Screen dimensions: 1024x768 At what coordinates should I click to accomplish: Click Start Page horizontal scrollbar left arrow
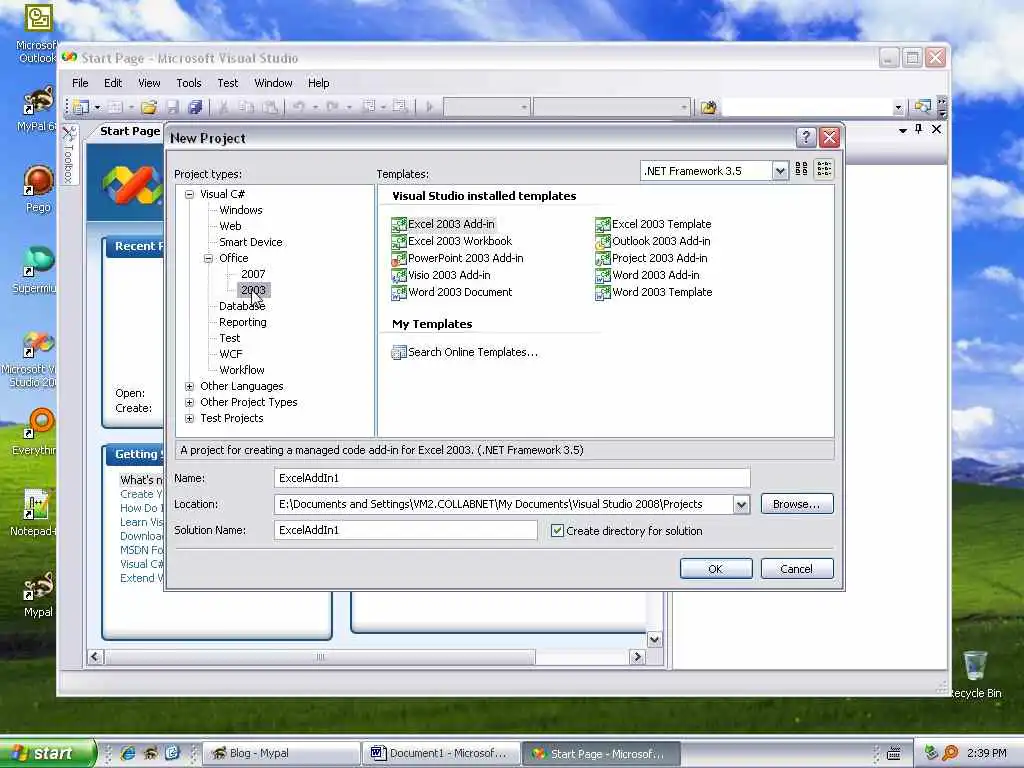(95, 657)
